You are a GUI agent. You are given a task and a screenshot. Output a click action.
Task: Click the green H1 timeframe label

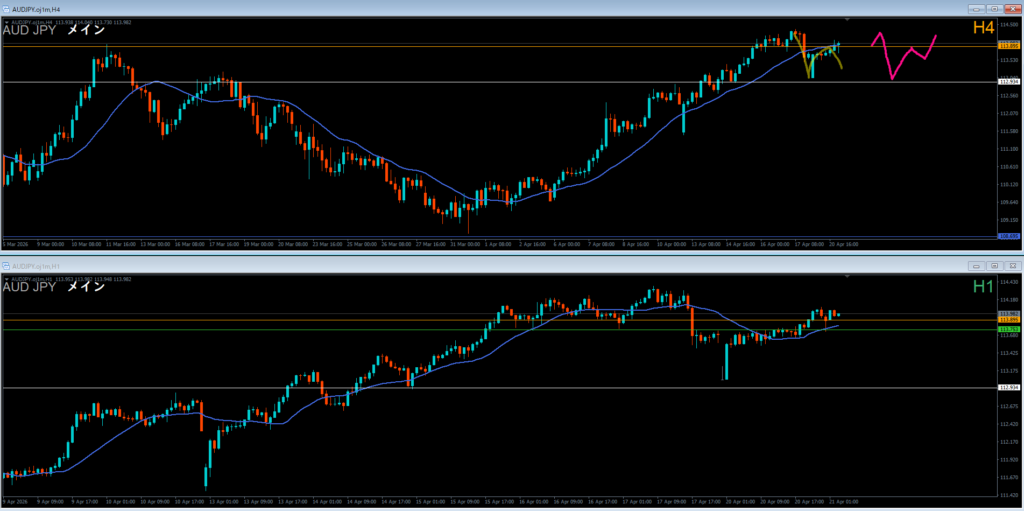click(985, 287)
